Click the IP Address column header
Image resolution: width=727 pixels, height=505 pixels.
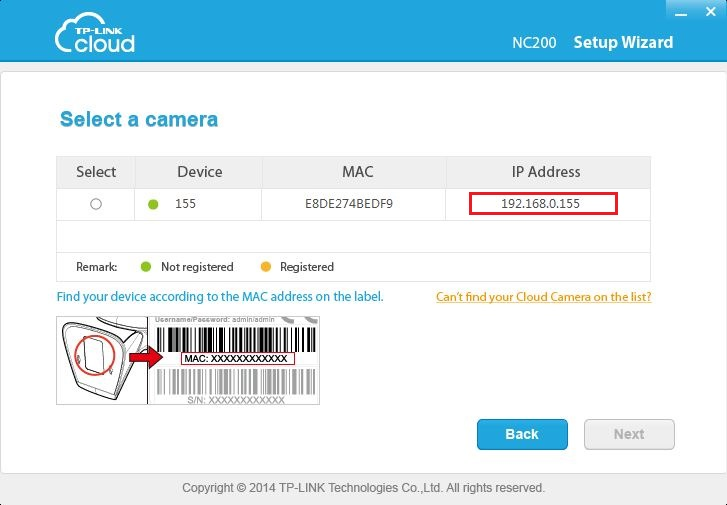pos(546,172)
